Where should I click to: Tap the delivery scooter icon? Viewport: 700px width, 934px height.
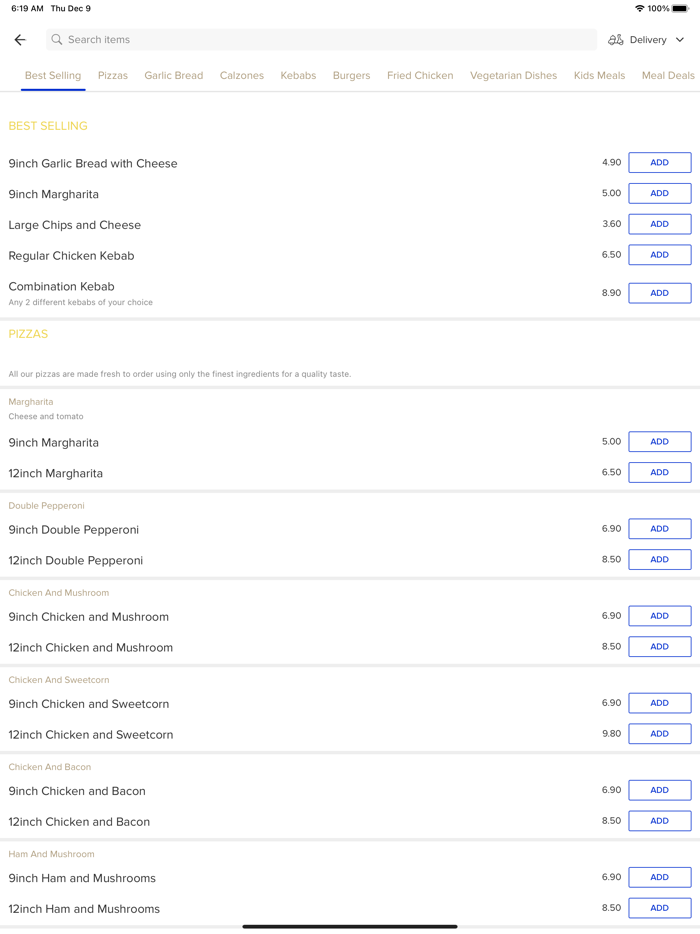click(x=616, y=40)
